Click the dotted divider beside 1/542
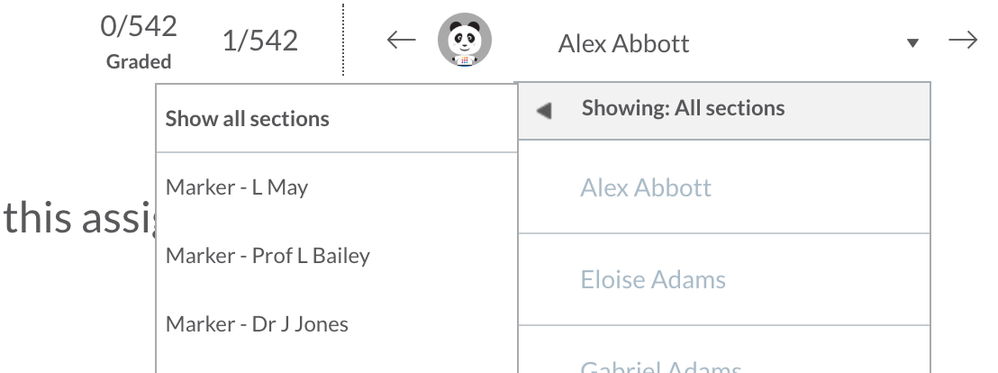998x373 pixels. pyautogui.click(x=343, y=39)
